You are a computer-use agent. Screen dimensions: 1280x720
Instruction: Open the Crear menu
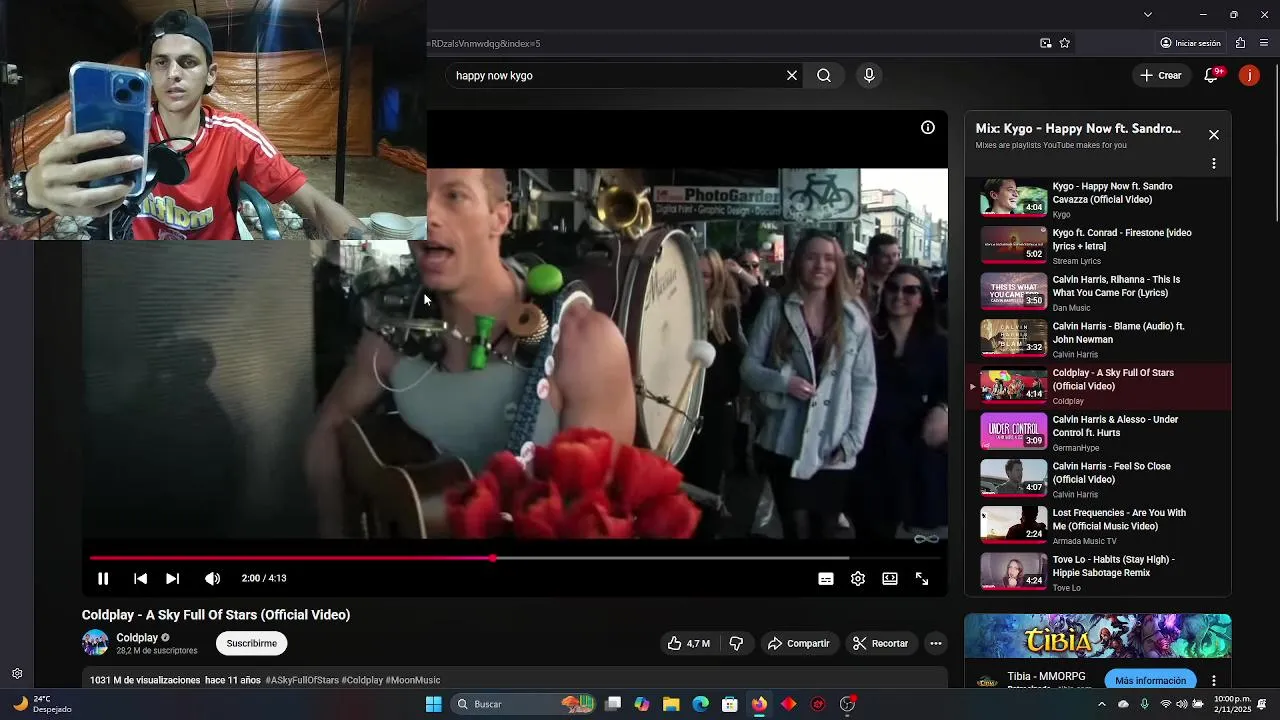coord(1161,75)
